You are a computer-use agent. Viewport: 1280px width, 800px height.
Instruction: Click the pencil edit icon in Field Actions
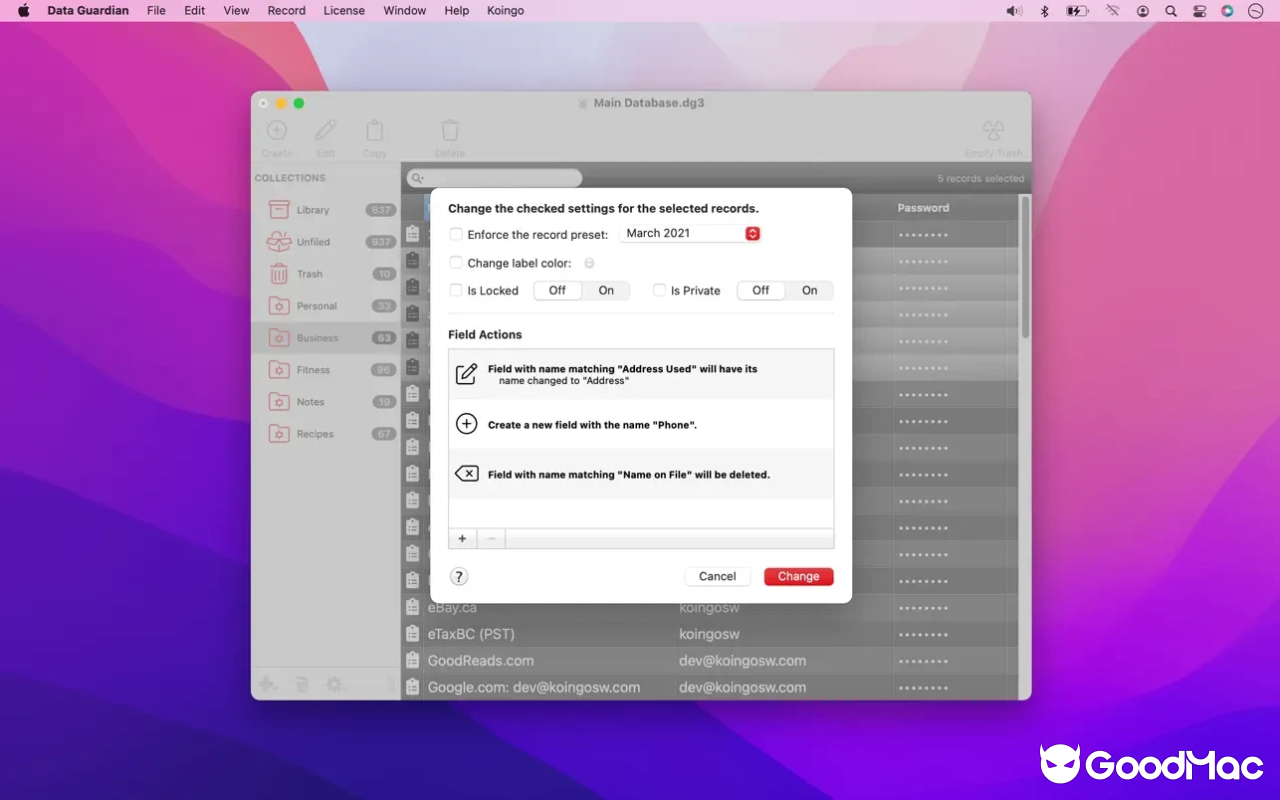click(x=466, y=374)
